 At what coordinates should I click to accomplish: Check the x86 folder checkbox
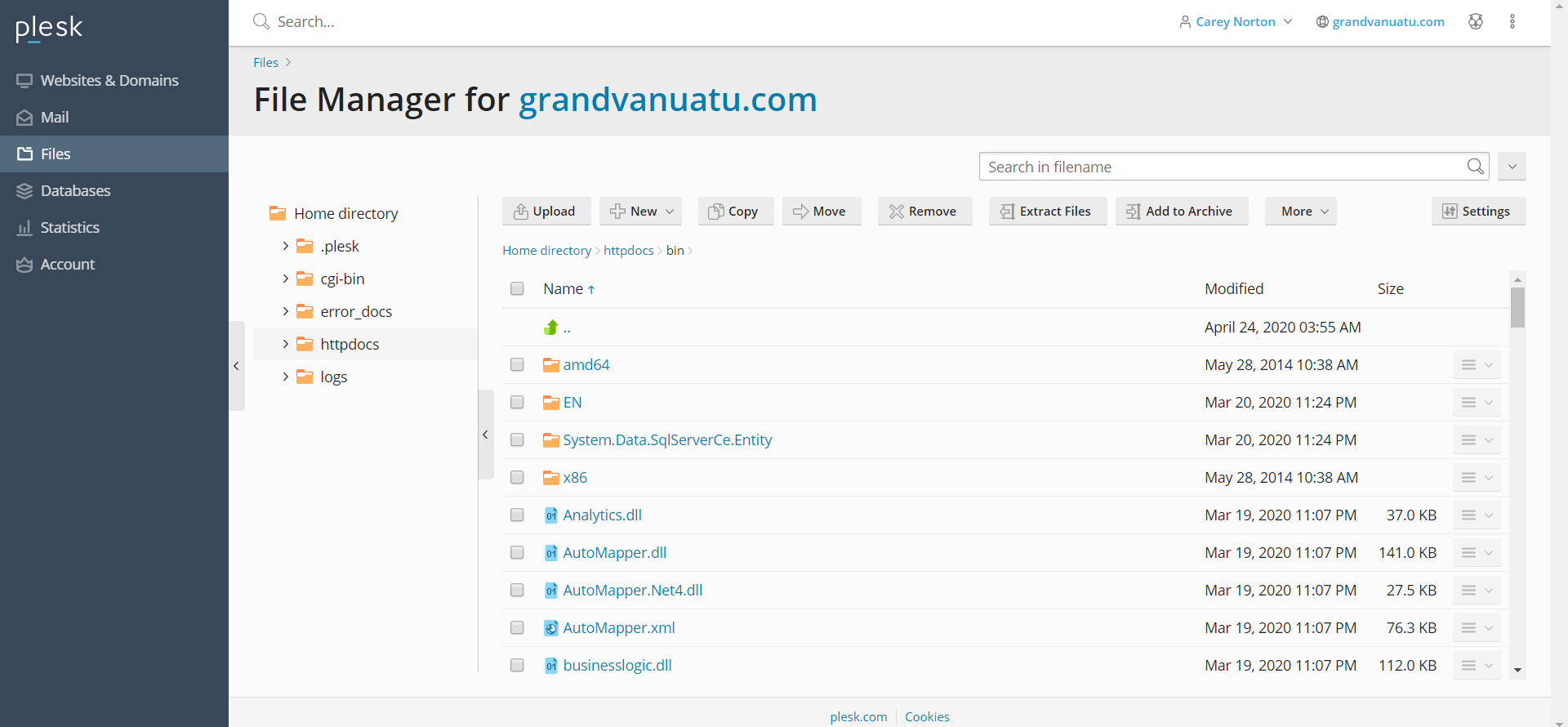point(517,477)
